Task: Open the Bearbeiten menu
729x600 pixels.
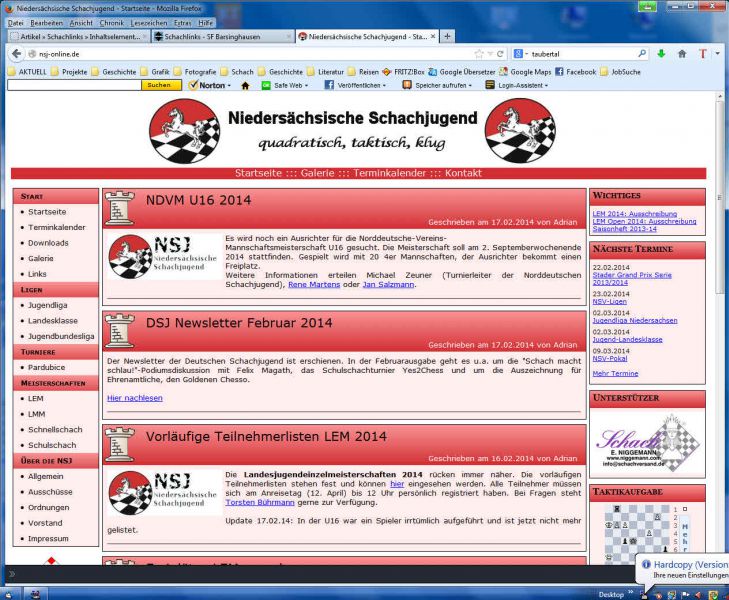Action: [46, 23]
